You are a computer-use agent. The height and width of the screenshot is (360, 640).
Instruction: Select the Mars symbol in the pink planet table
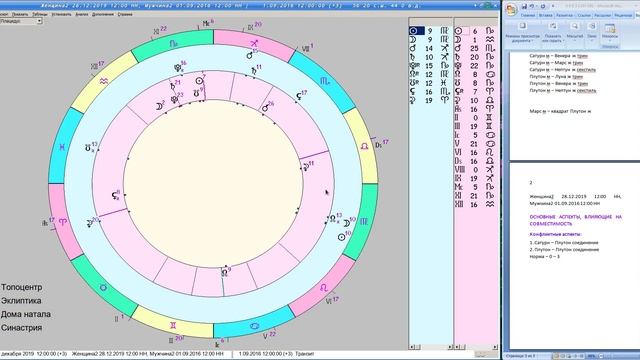(x=458, y=48)
